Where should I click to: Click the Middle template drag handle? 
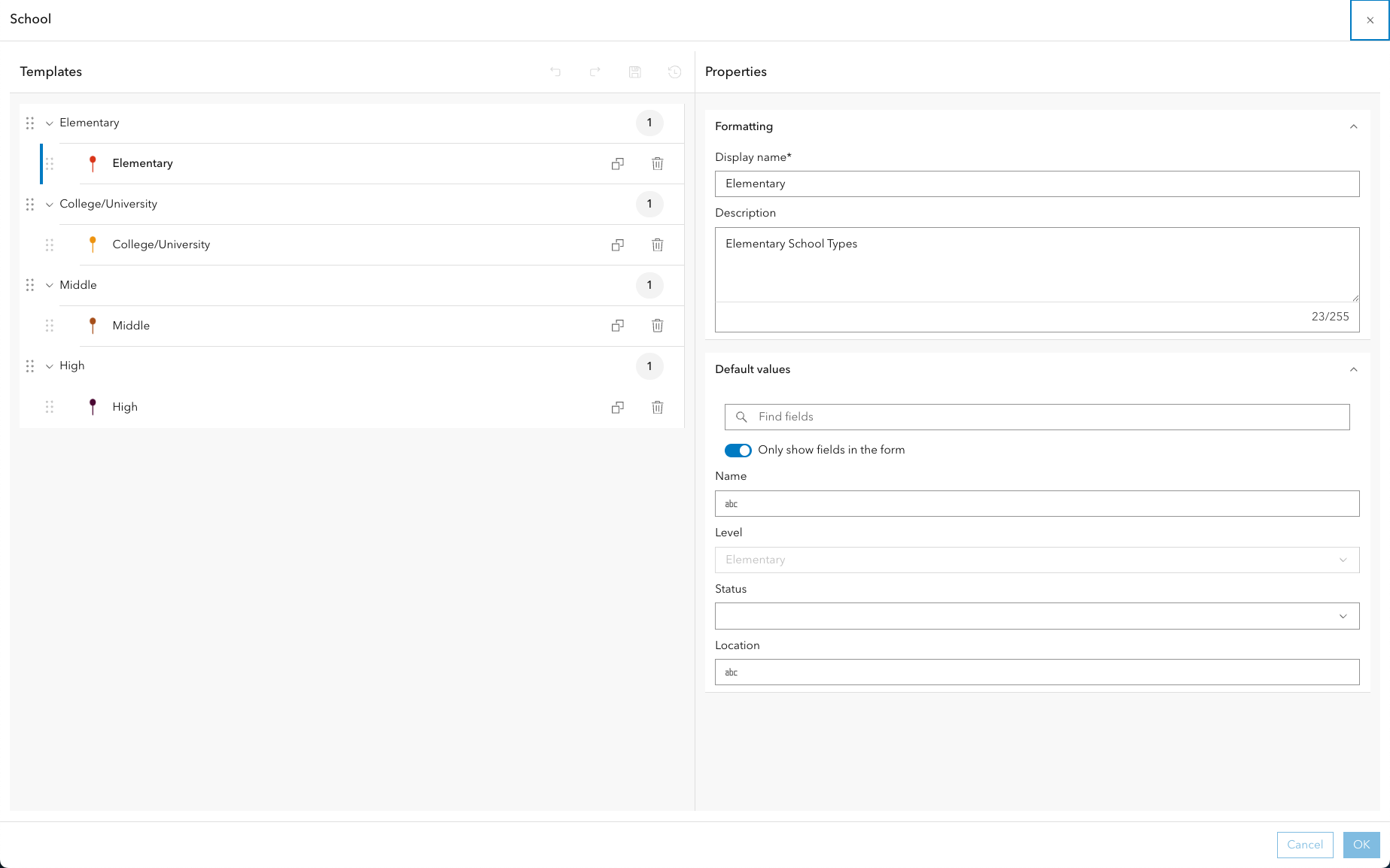tap(50, 326)
